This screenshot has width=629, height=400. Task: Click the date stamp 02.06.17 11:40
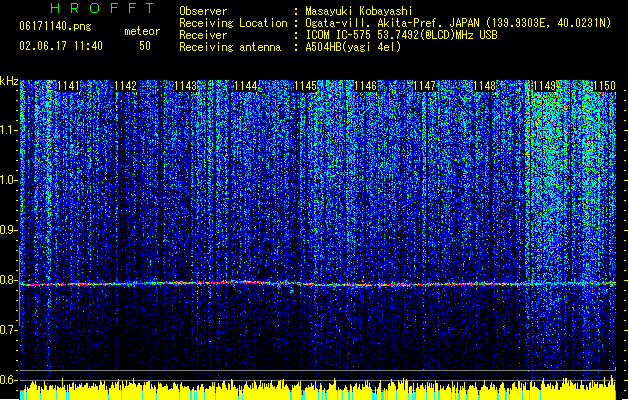pyautogui.click(x=61, y=46)
